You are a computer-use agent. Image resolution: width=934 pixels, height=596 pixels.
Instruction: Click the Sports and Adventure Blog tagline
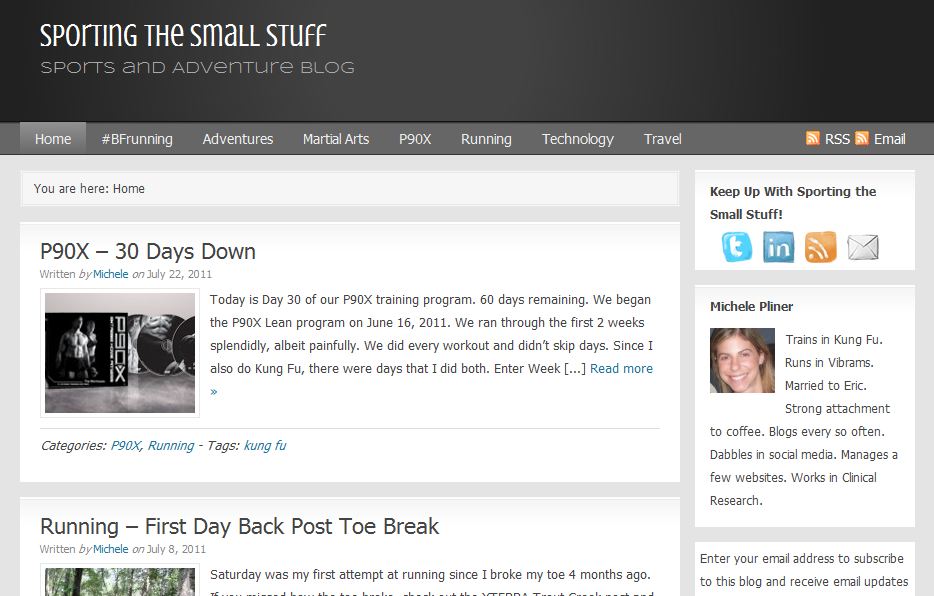click(x=197, y=67)
